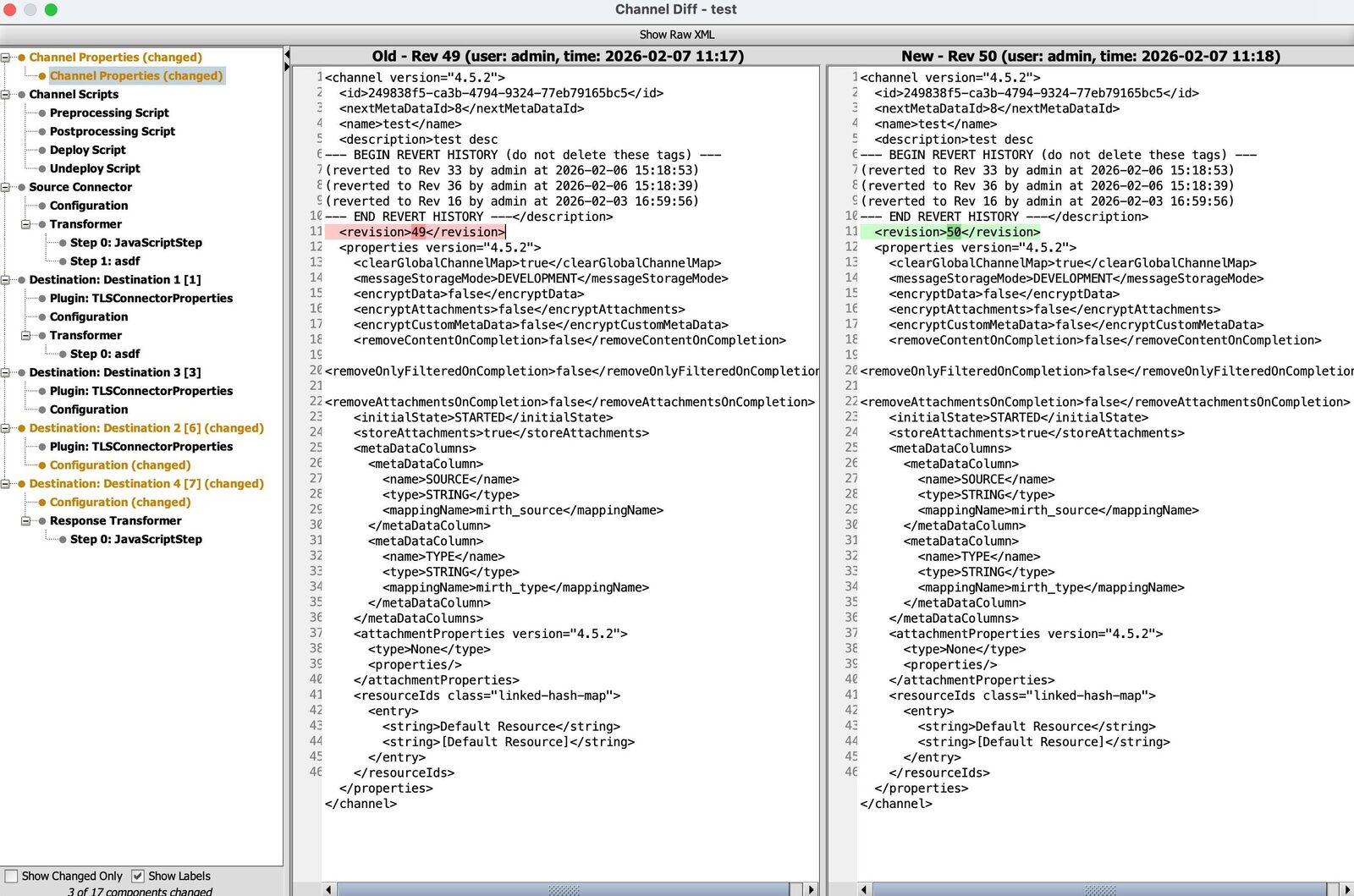Click the Show Raw XML button

click(676, 35)
